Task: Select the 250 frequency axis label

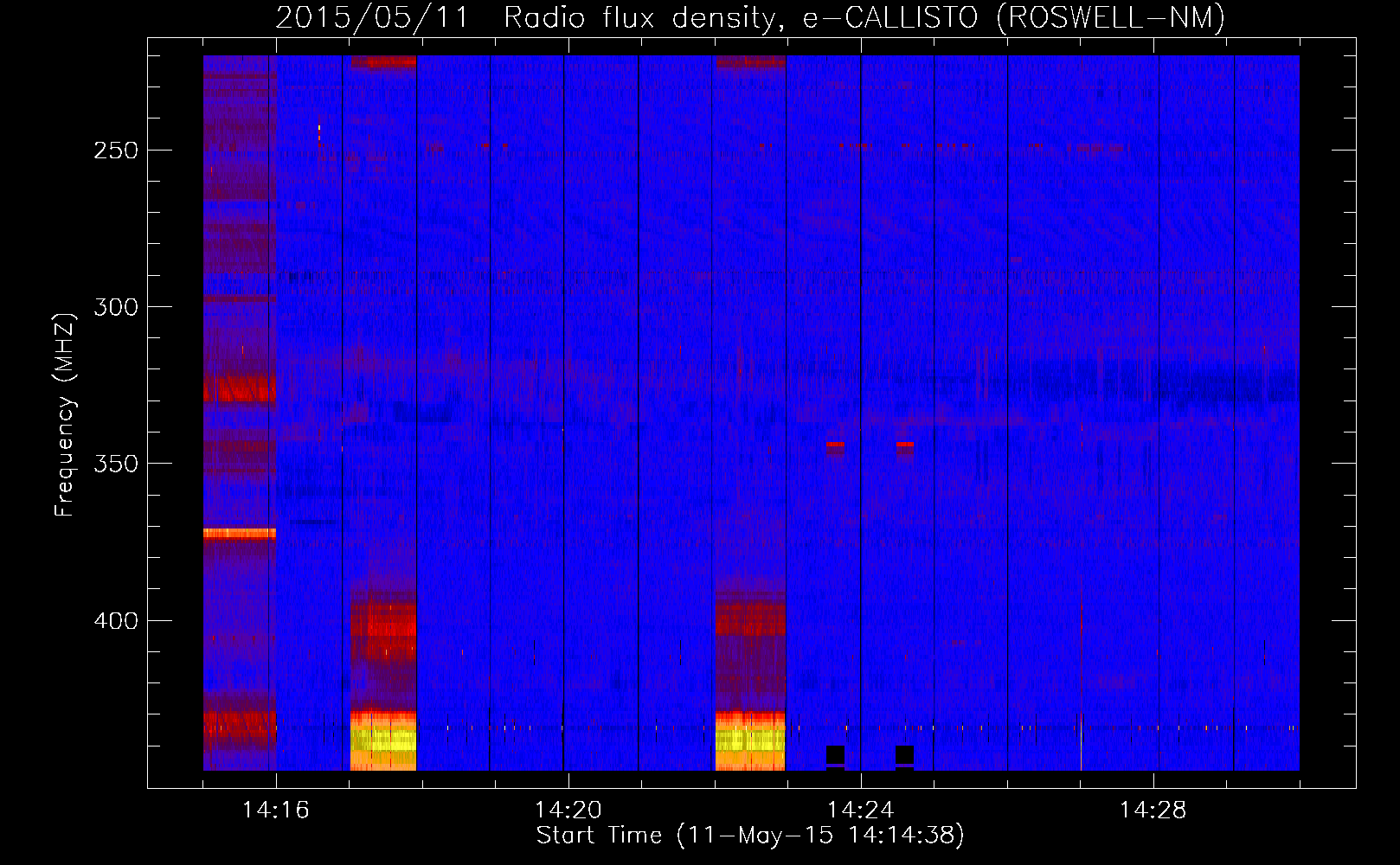Action: click(116, 151)
